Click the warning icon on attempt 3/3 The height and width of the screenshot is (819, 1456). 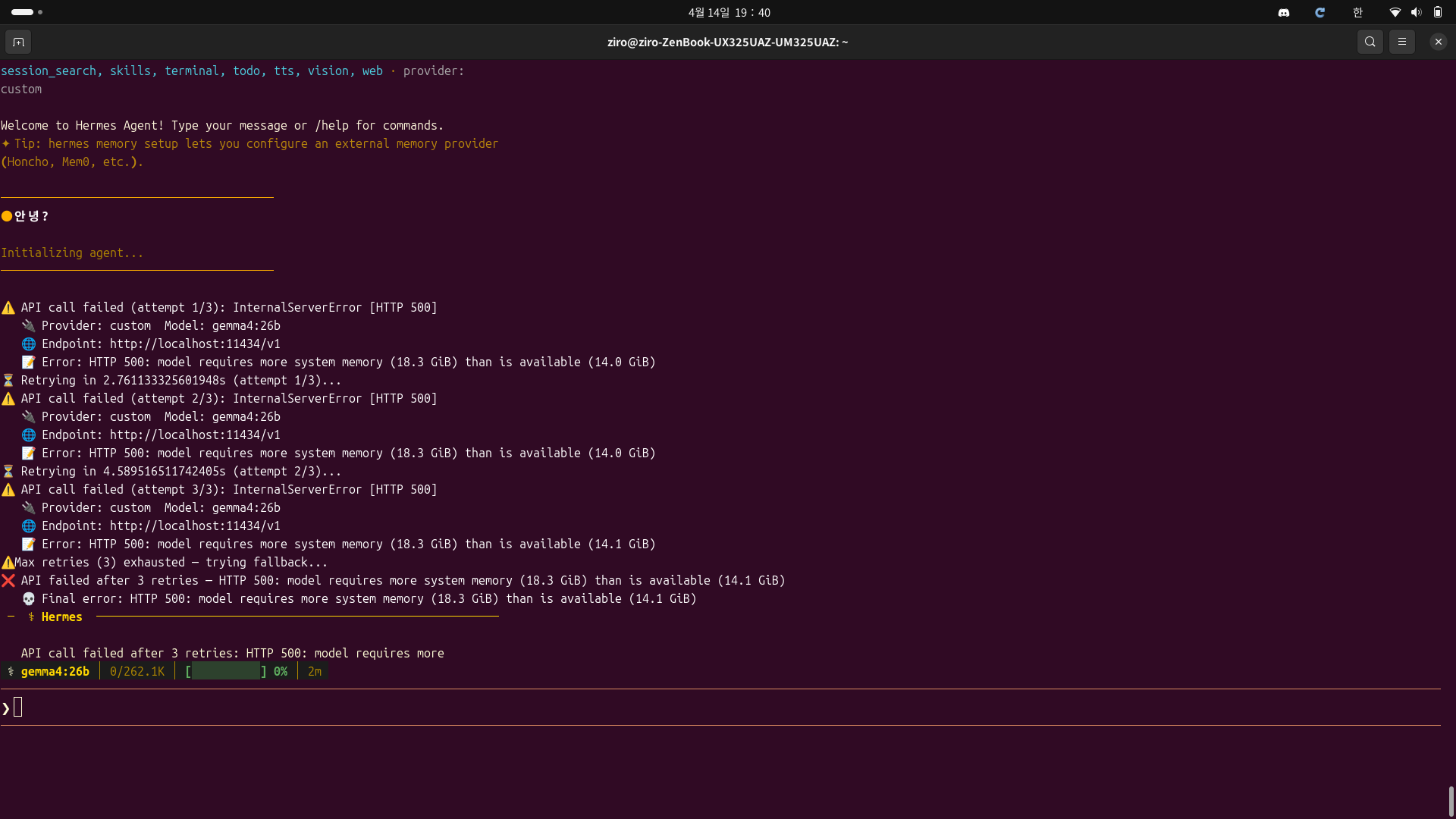(8, 489)
